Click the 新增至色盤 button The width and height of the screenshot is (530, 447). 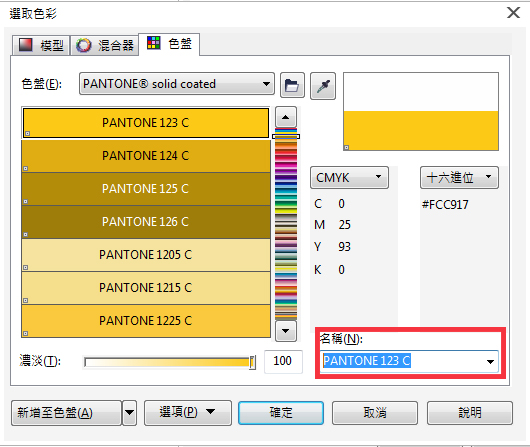coord(66,413)
